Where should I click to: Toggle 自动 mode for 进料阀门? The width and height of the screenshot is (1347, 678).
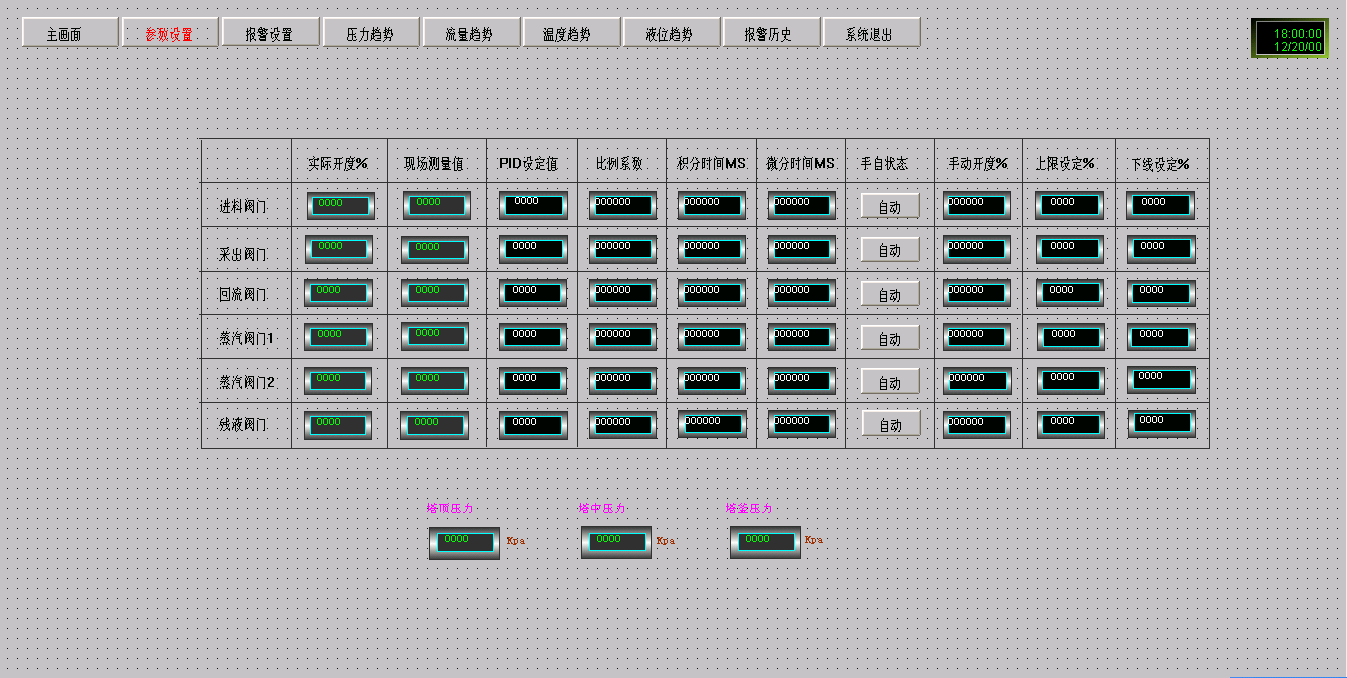click(x=889, y=206)
